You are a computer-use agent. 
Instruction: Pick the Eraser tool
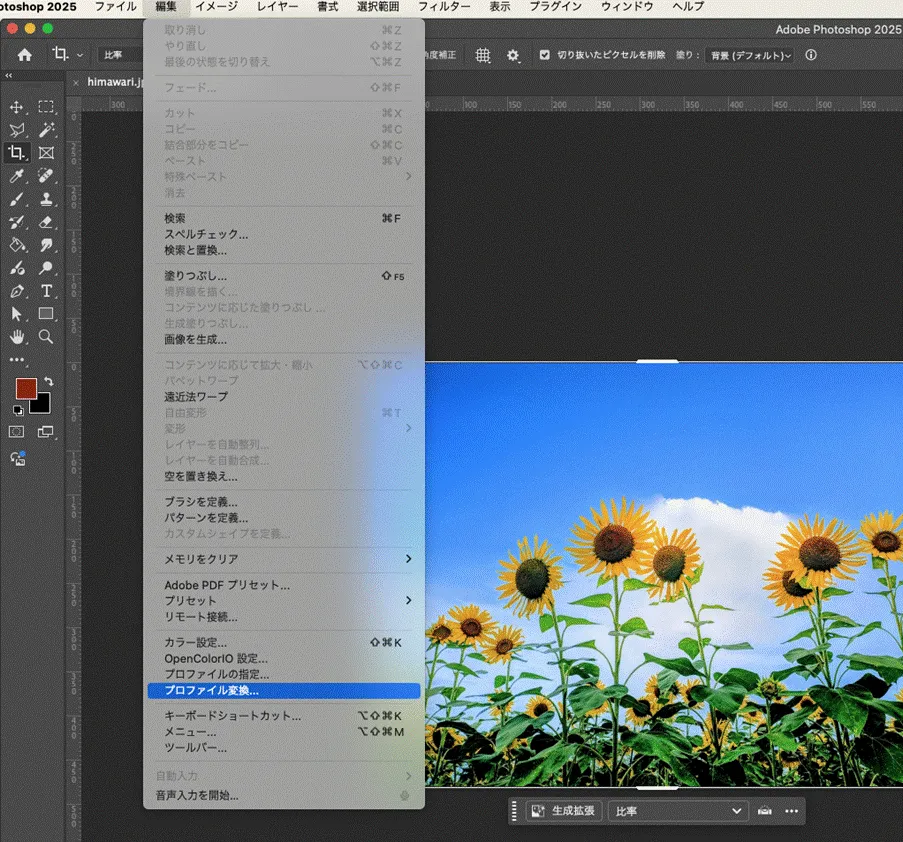pyautogui.click(x=46, y=222)
